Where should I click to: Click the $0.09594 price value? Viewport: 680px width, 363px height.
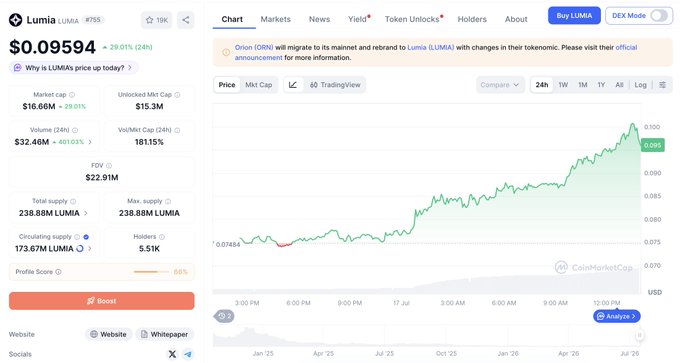[x=52, y=47]
